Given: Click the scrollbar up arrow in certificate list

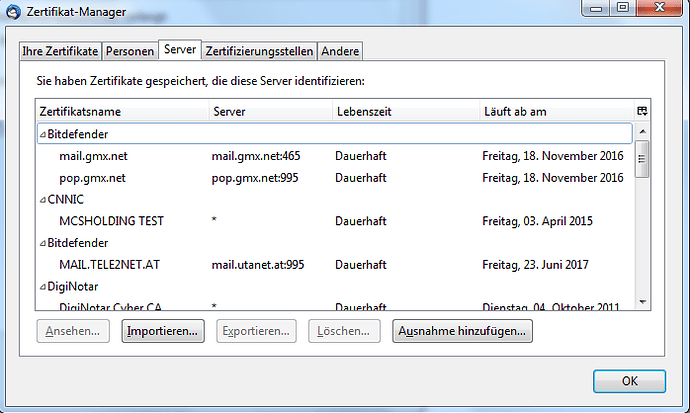Looking at the screenshot, I should (x=642, y=132).
